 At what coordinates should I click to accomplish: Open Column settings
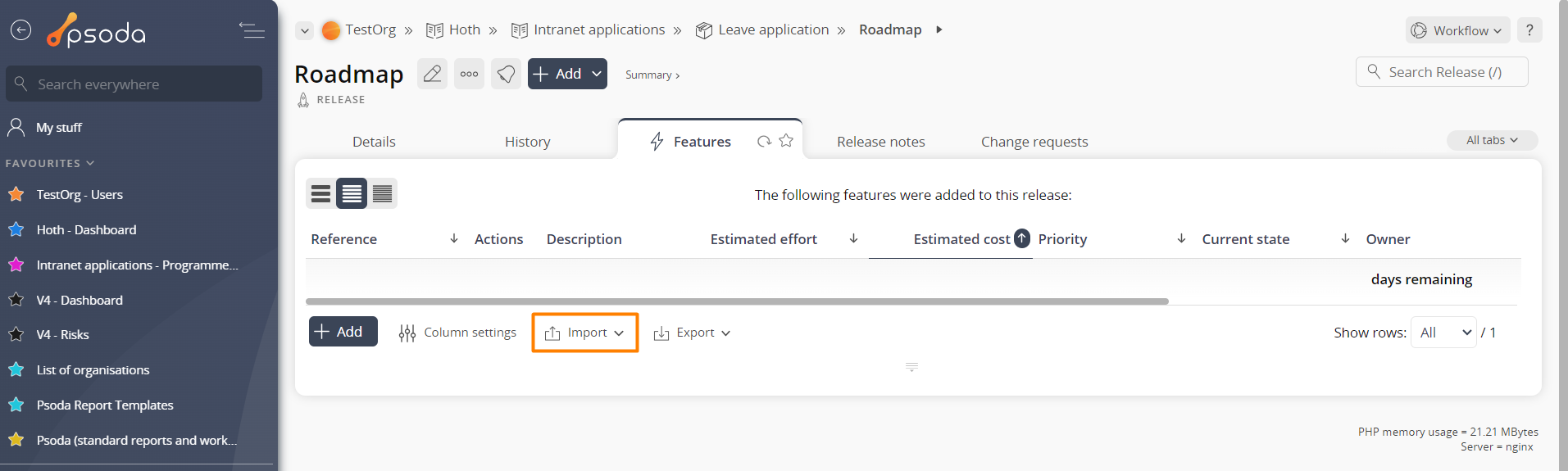tap(457, 333)
